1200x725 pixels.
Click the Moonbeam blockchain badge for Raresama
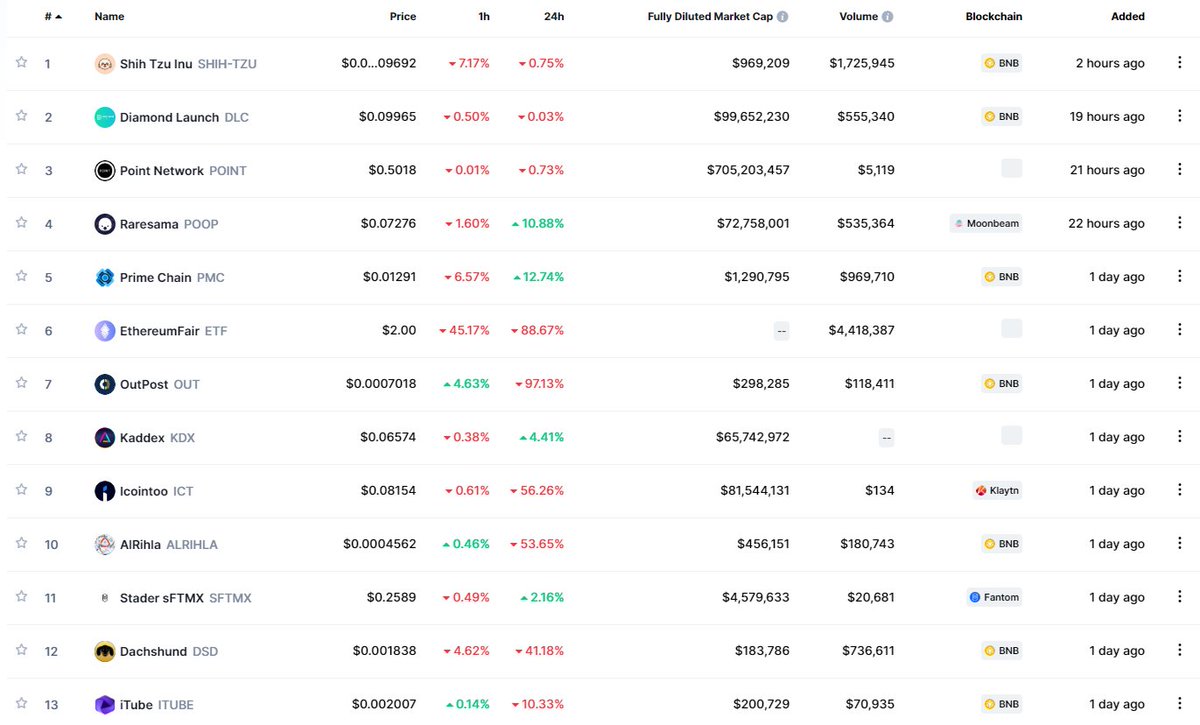pyautogui.click(x=986, y=224)
